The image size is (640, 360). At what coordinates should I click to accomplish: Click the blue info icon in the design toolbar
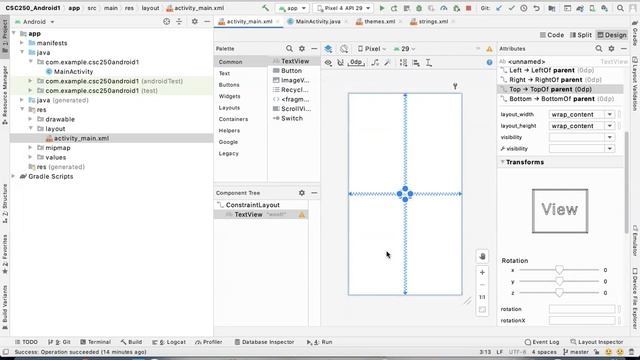(x=489, y=62)
